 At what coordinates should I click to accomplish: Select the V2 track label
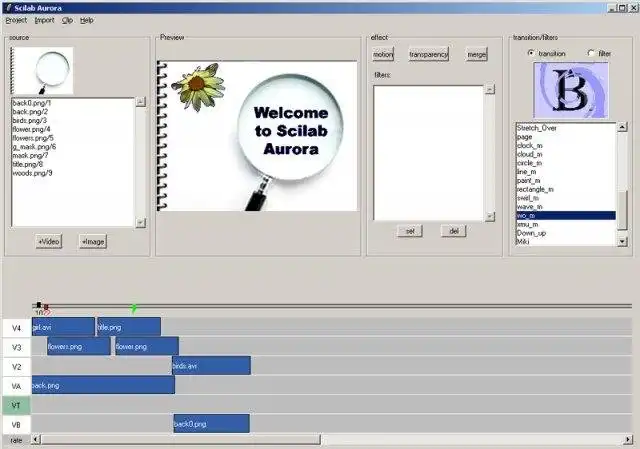17,367
